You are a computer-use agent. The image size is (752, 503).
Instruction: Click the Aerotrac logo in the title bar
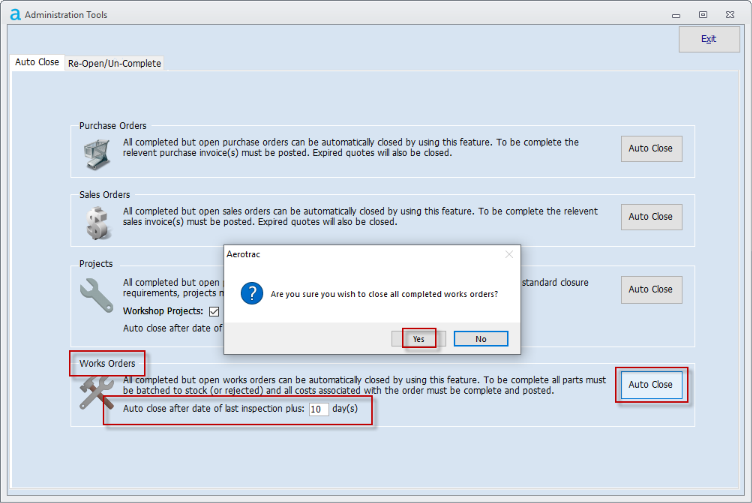(14, 14)
